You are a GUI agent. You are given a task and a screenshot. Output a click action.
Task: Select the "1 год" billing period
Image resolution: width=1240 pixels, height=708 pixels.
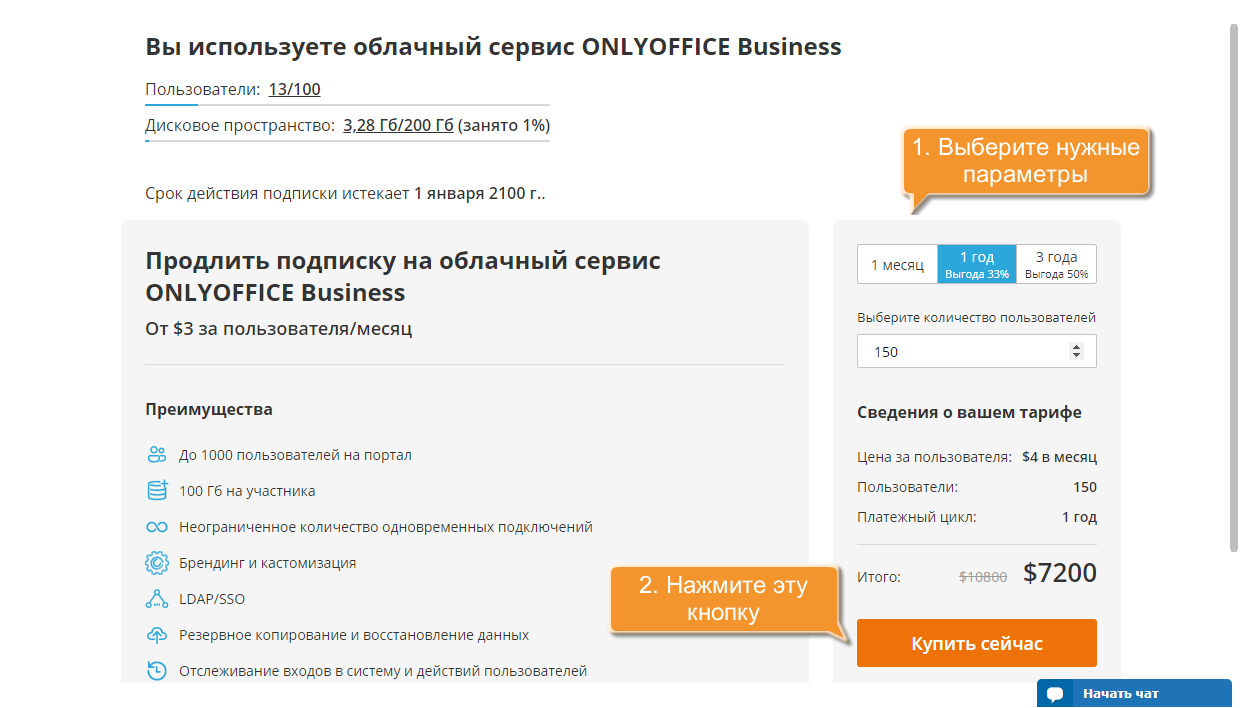coord(977,264)
